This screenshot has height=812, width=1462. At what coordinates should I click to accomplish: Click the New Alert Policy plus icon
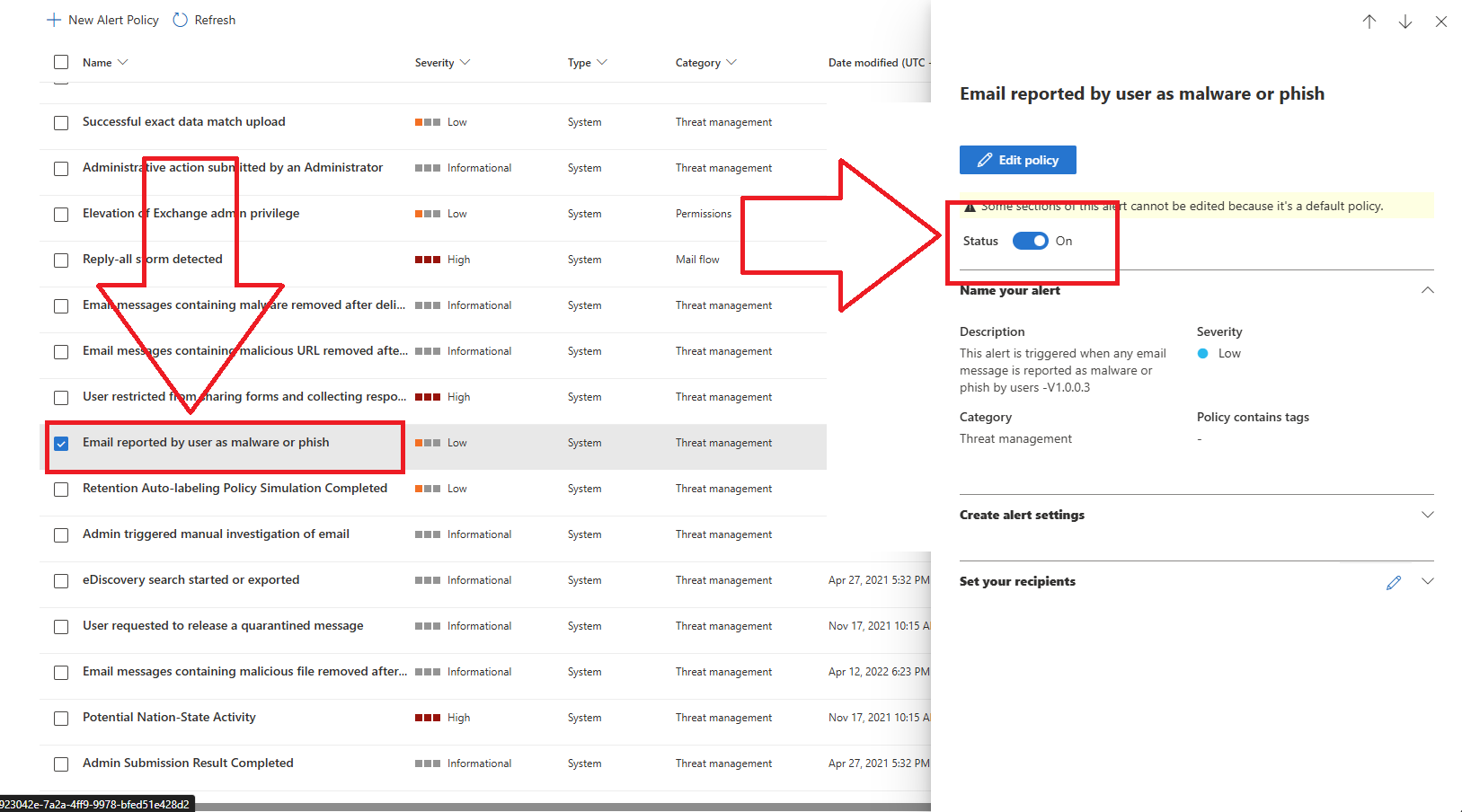coord(54,20)
